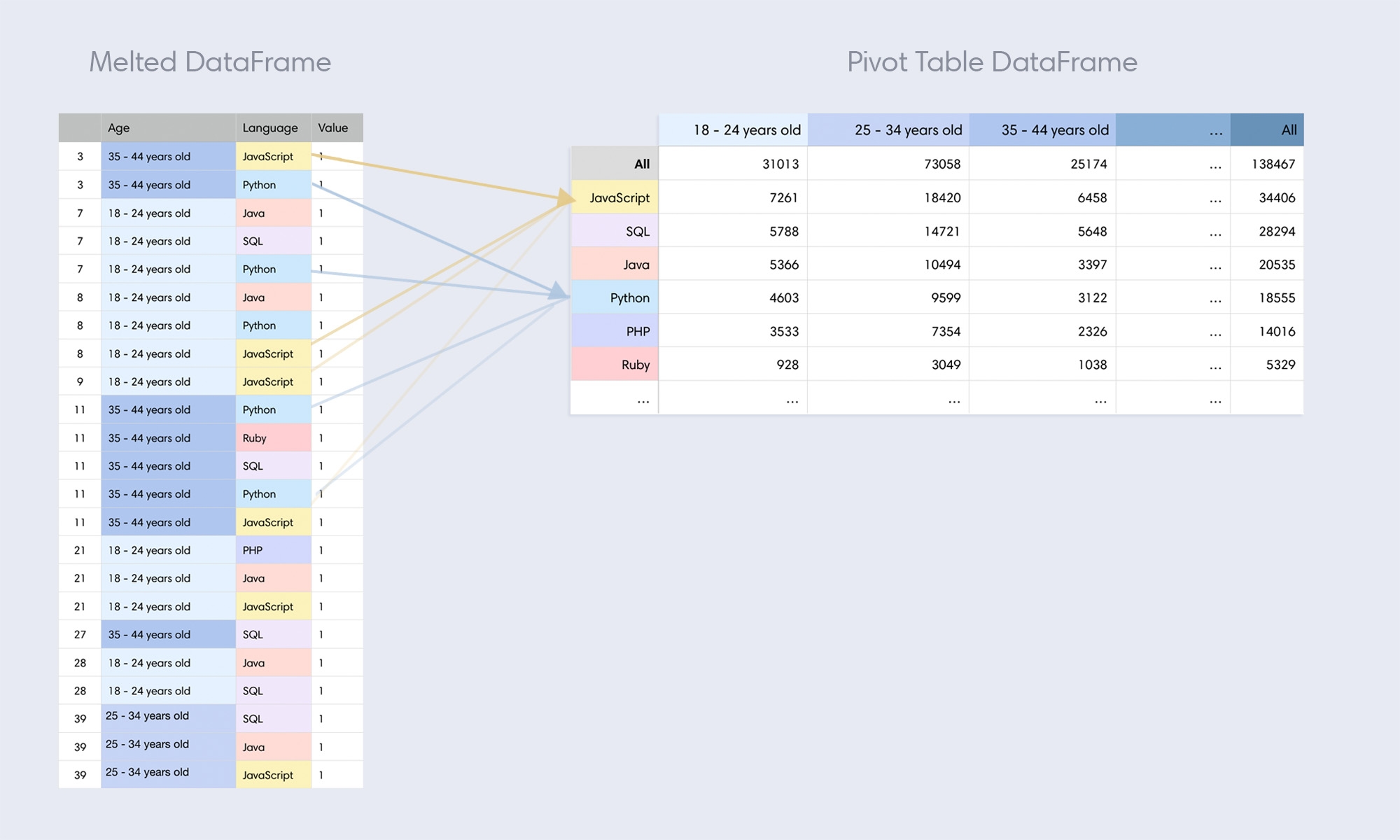Select Python row label in pivot table
The image size is (1400, 840).
[615, 297]
